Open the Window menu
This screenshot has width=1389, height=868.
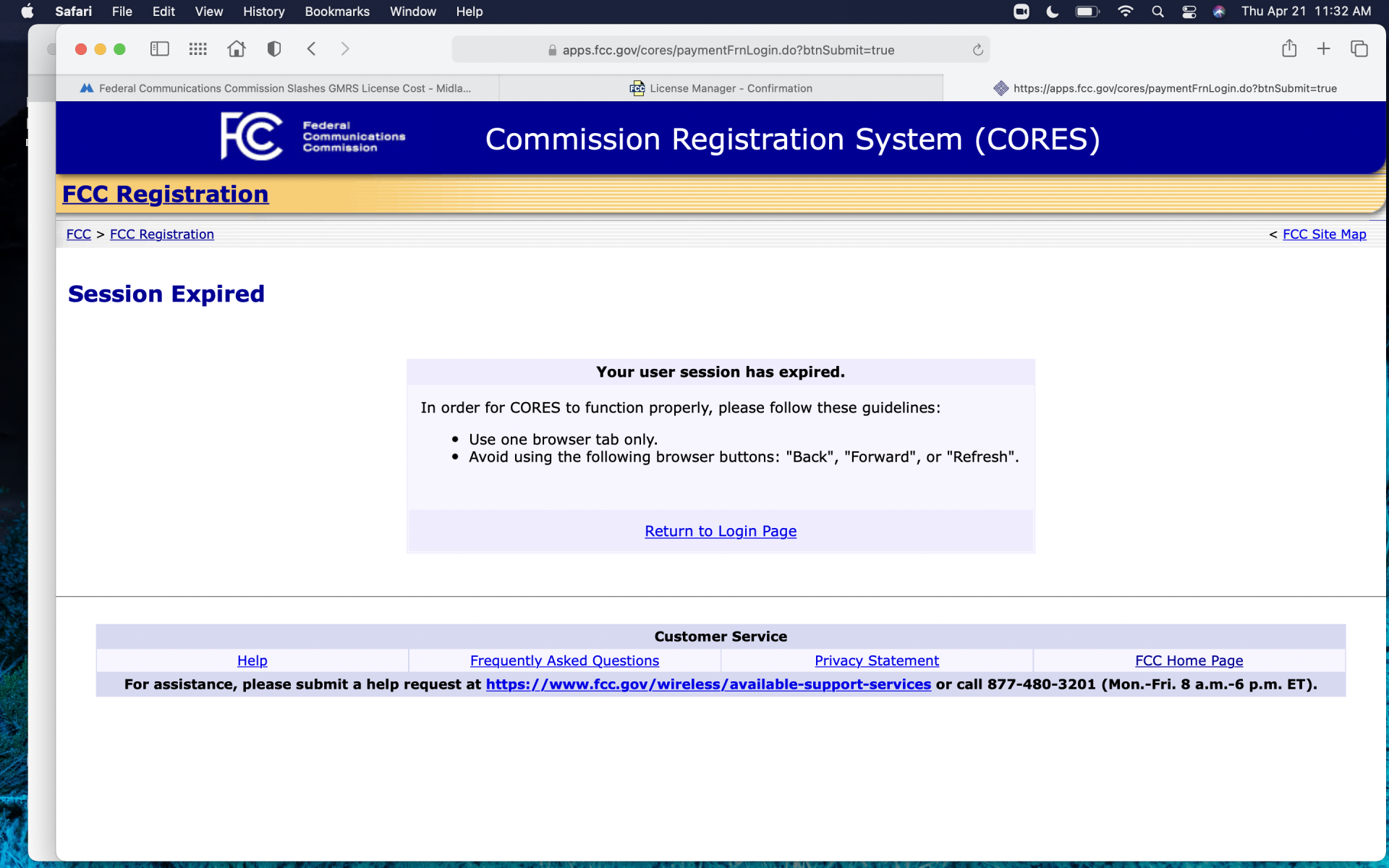tap(412, 11)
